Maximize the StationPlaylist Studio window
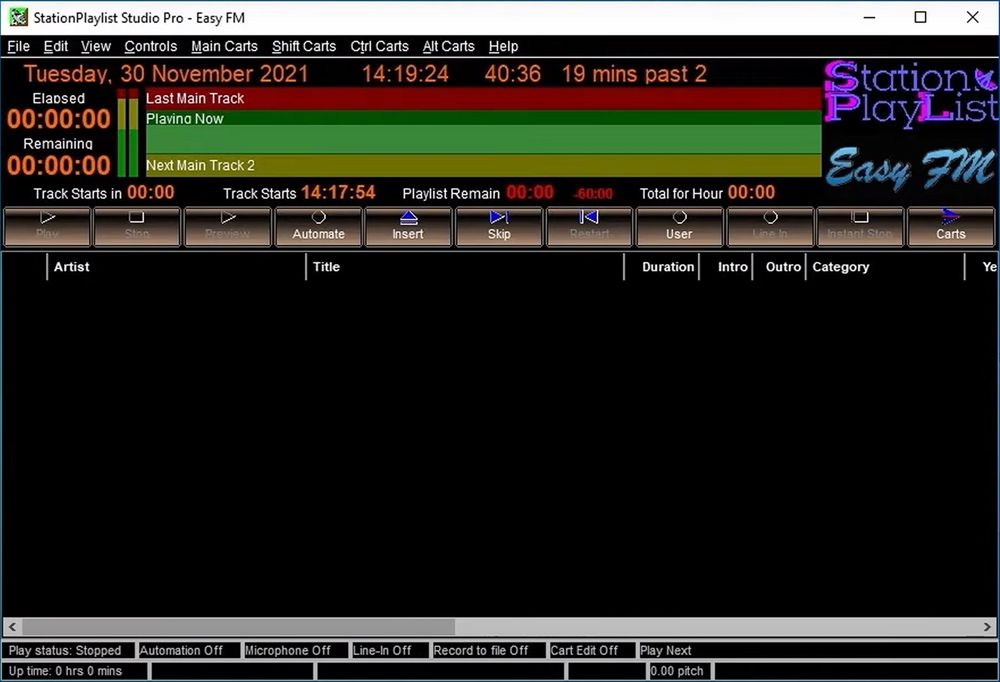Image resolution: width=1000 pixels, height=682 pixels. [920, 17]
